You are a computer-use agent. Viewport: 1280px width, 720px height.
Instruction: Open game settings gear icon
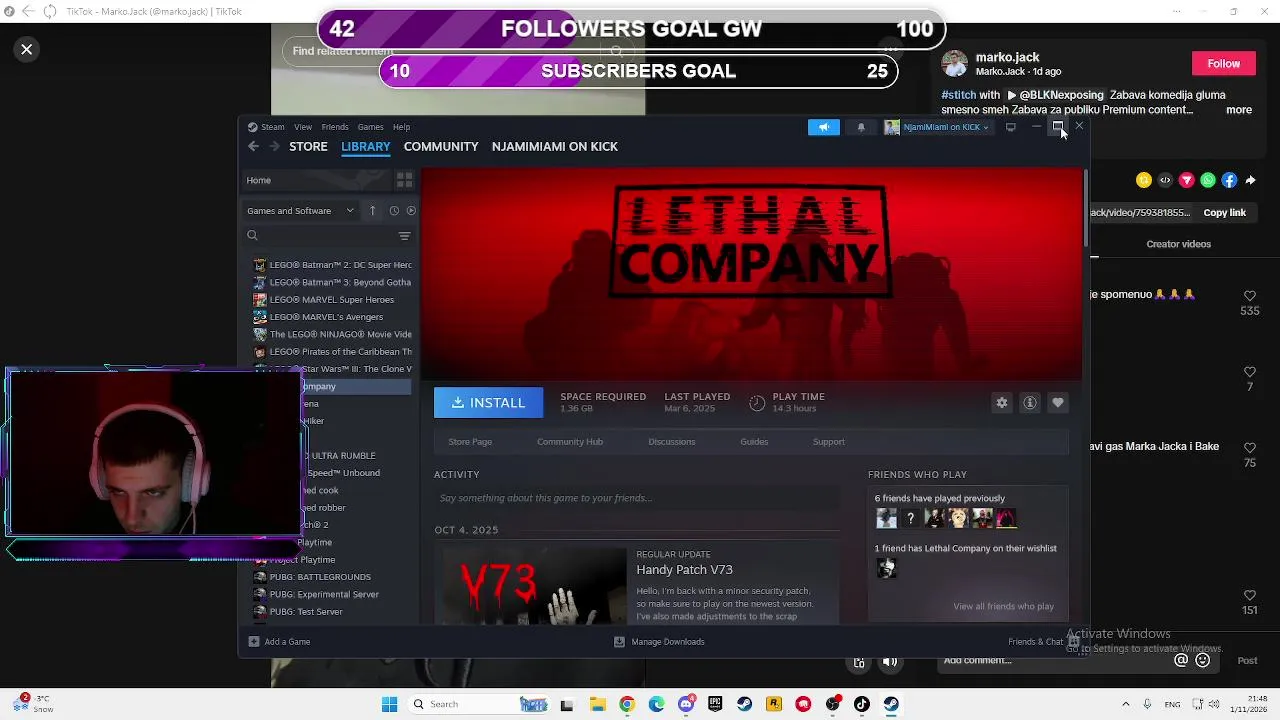(x=1002, y=402)
